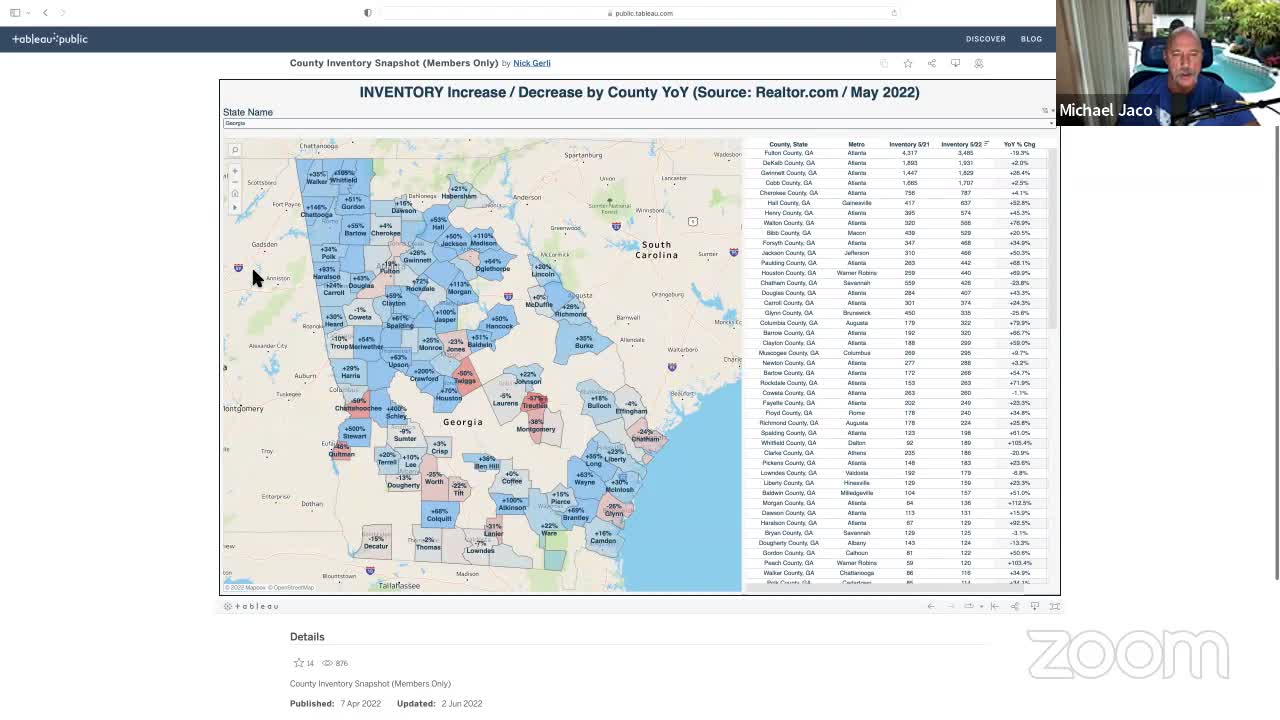Open the Nick Gerli author link
Screen dimensions: 1280x720
click(532, 63)
